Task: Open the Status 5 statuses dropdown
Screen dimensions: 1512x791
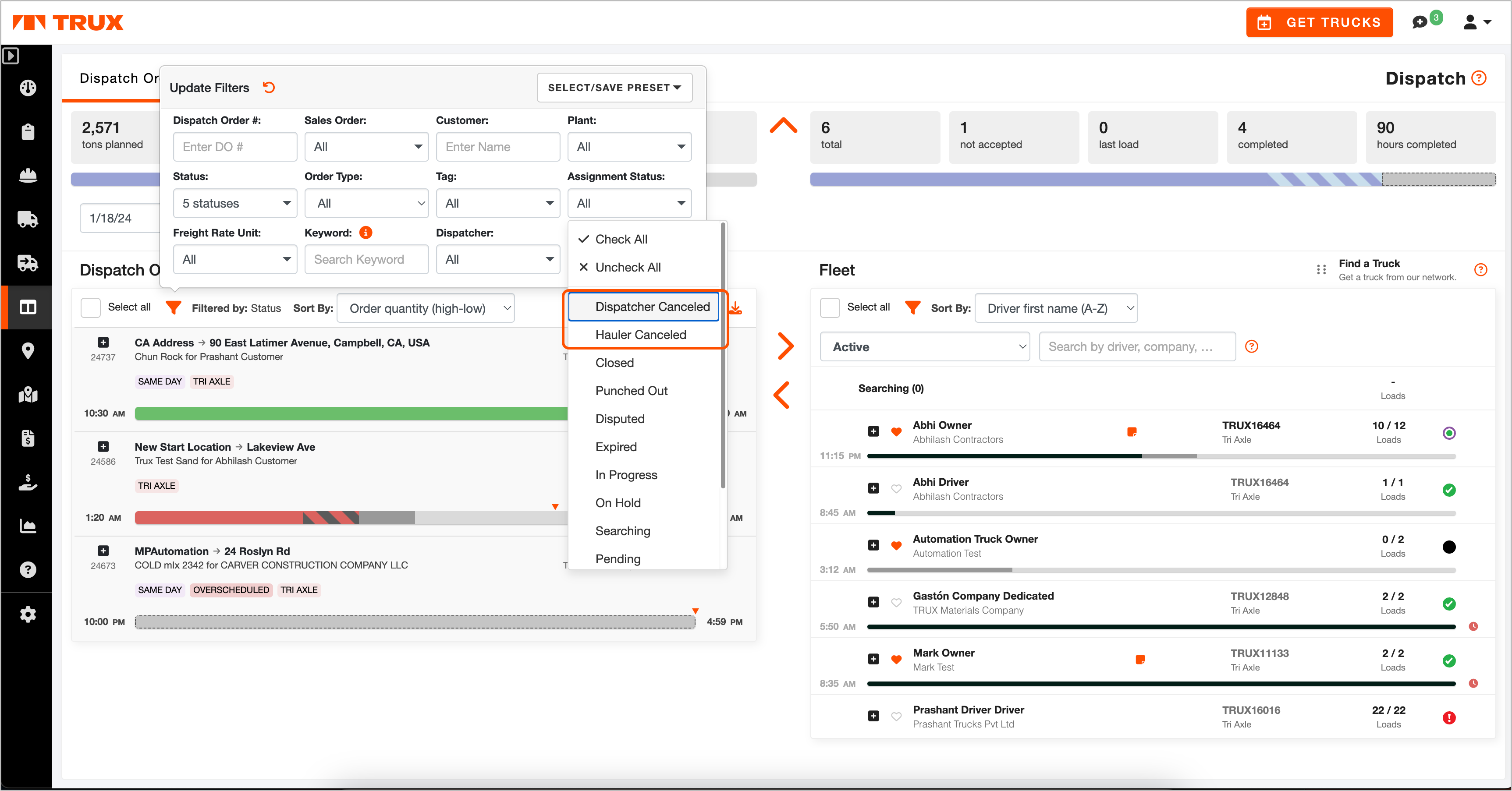Action: click(235, 203)
